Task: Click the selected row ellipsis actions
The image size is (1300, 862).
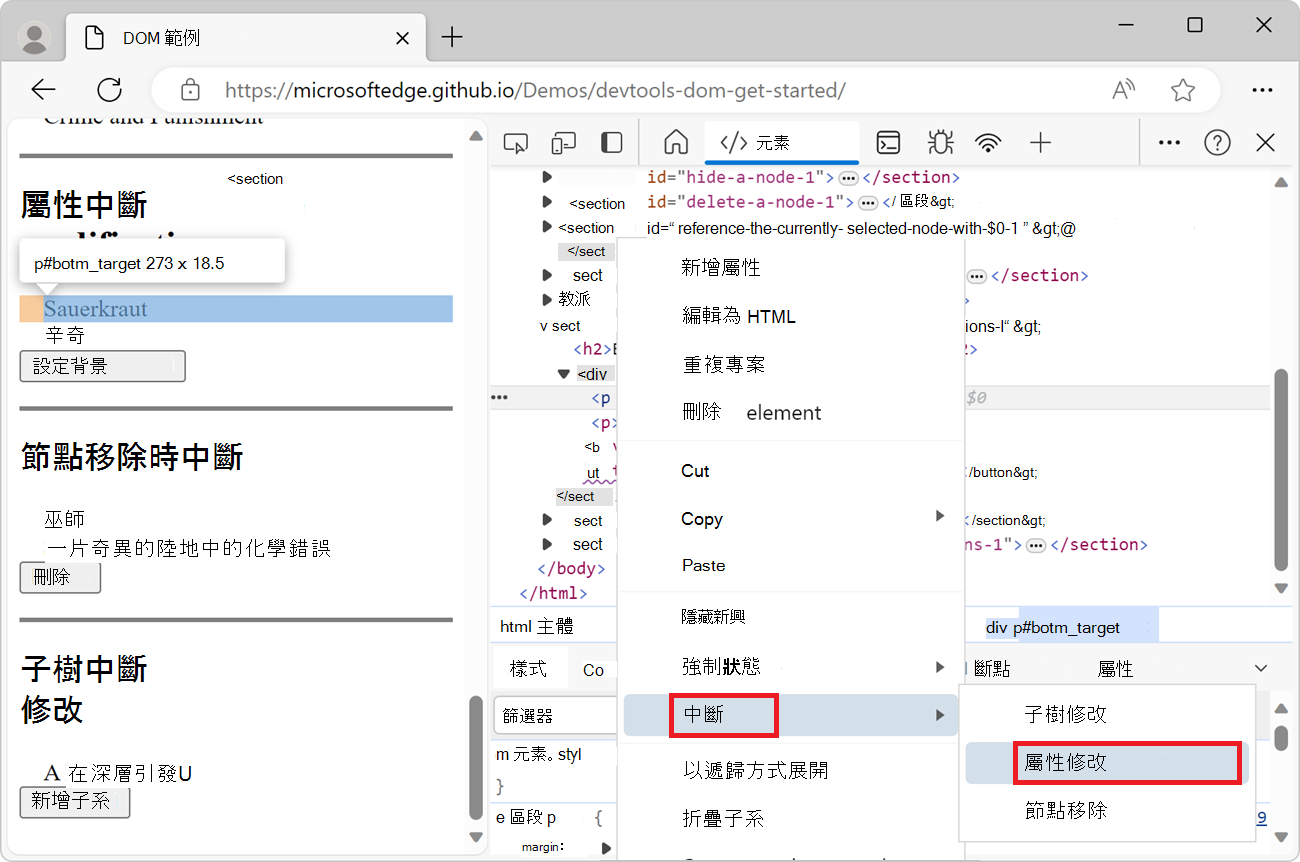Action: pos(499,397)
